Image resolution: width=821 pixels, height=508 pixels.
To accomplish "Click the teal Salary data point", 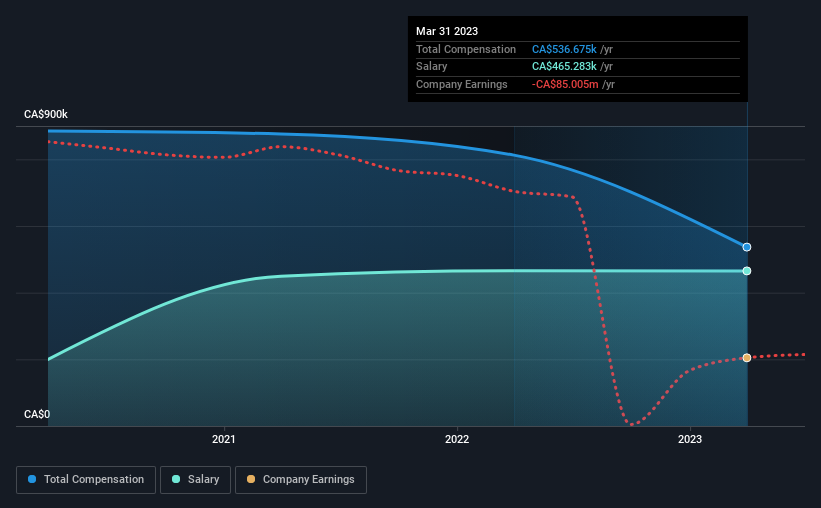I will [747, 271].
